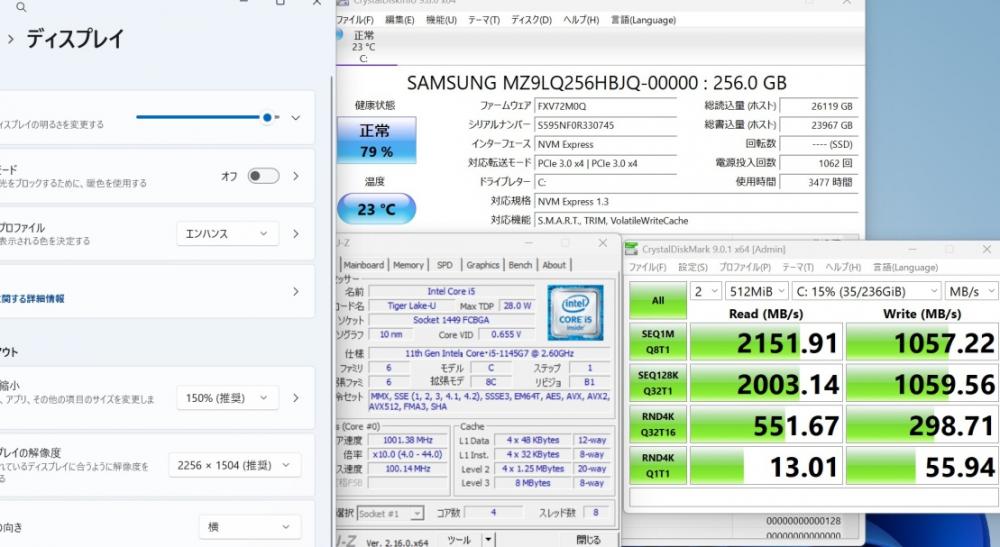This screenshot has width=1000, height=547.
Task: Click the breadcrumb chevron before ディスプレイ
Action: [x=10, y=40]
